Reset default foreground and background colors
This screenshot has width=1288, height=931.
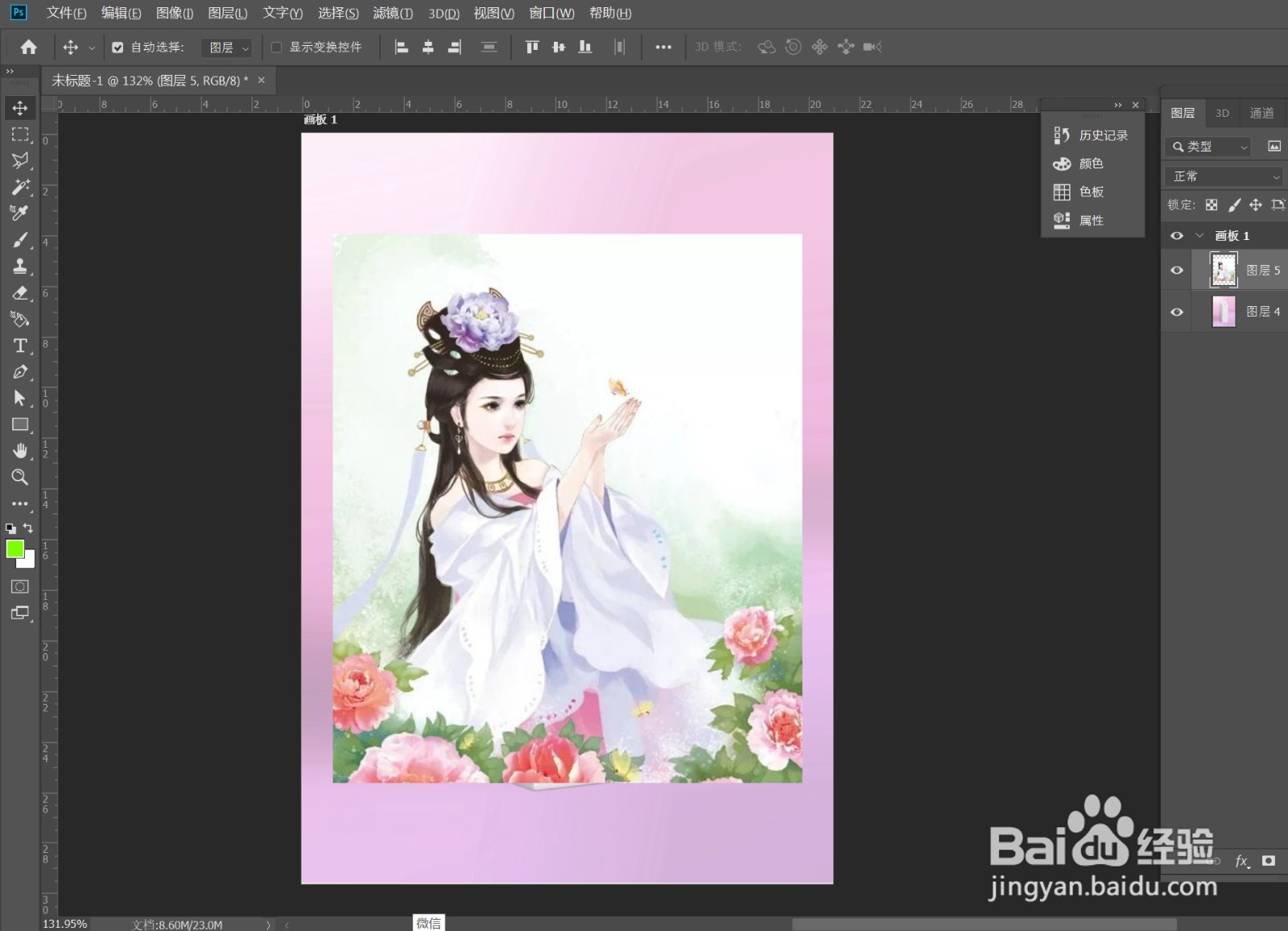pos(10,529)
